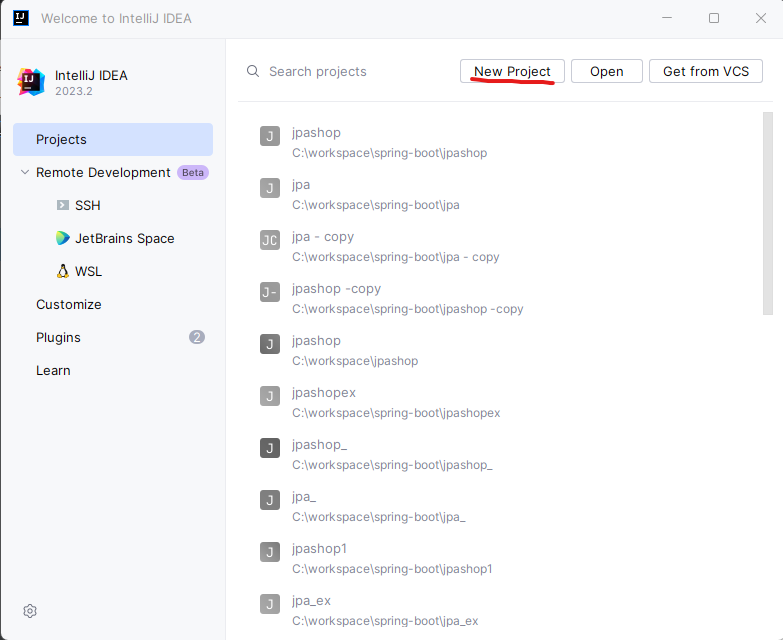Open project named jpashop_
The height and width of the screenshot is (640, 783).
pyautogui.click(x=320, y=445)
